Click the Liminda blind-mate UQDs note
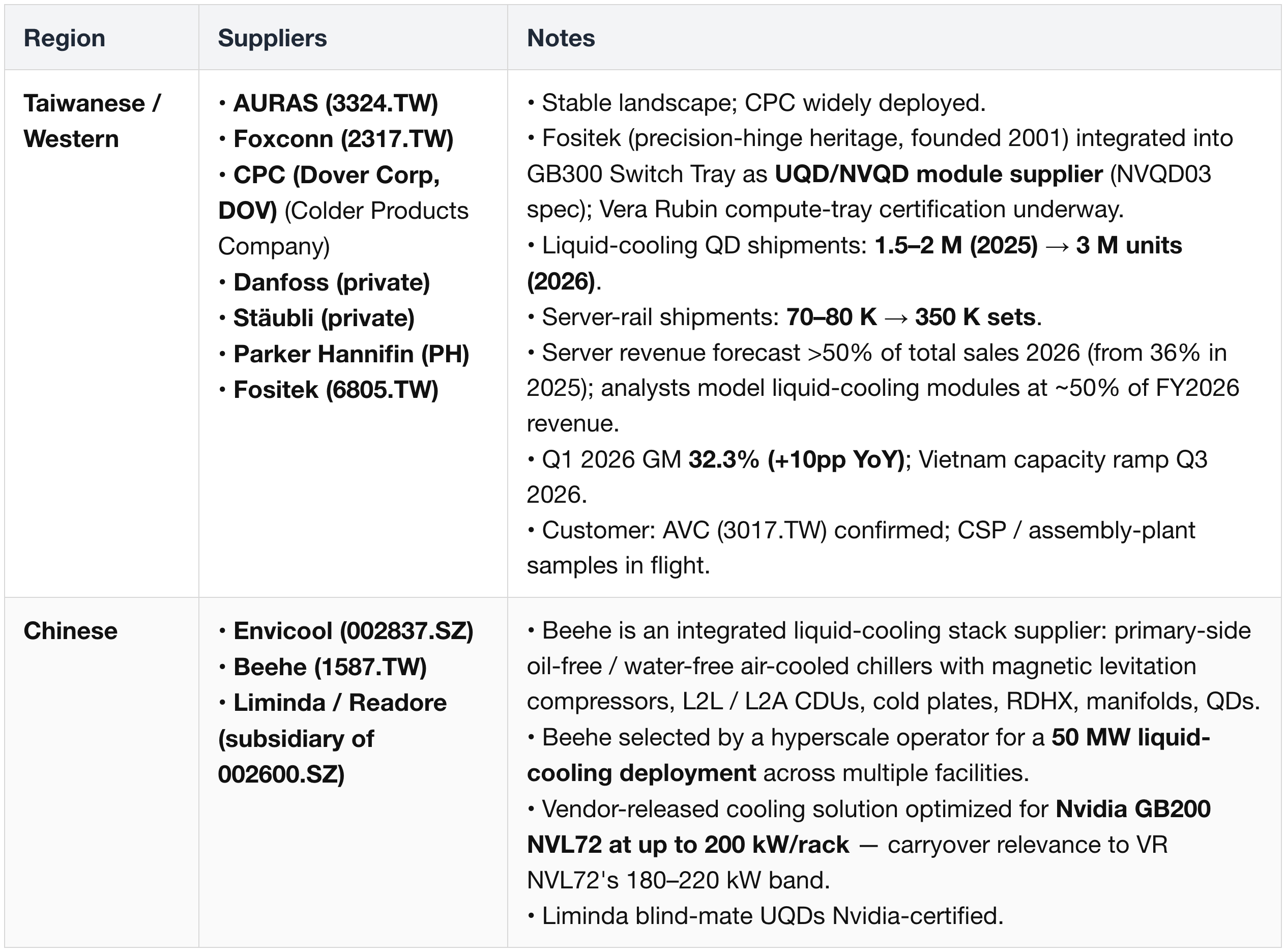 tap(765, 916)
